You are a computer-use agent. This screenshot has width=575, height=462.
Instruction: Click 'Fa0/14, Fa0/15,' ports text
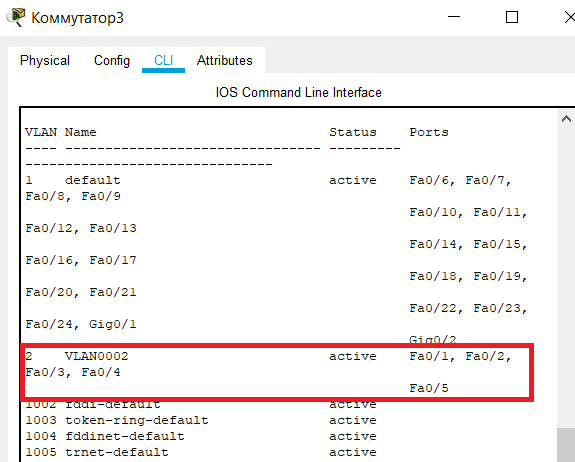tap(468, 244)
